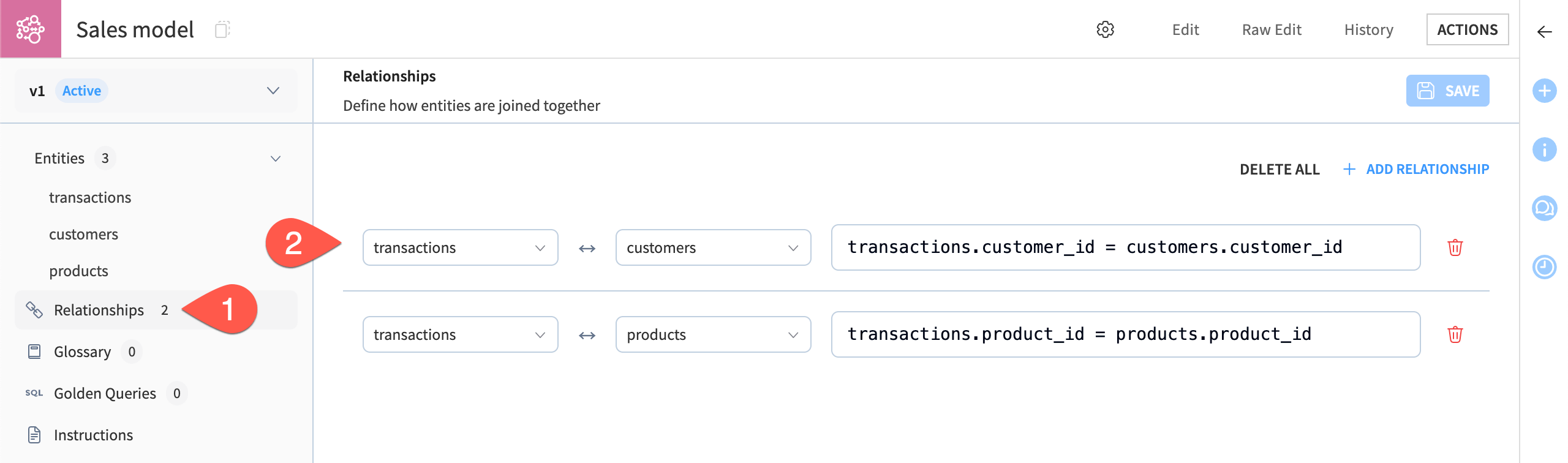Open the ACTIONS menu
The width and height of the screenshot is (1568, 463).
click(1467, 29)
